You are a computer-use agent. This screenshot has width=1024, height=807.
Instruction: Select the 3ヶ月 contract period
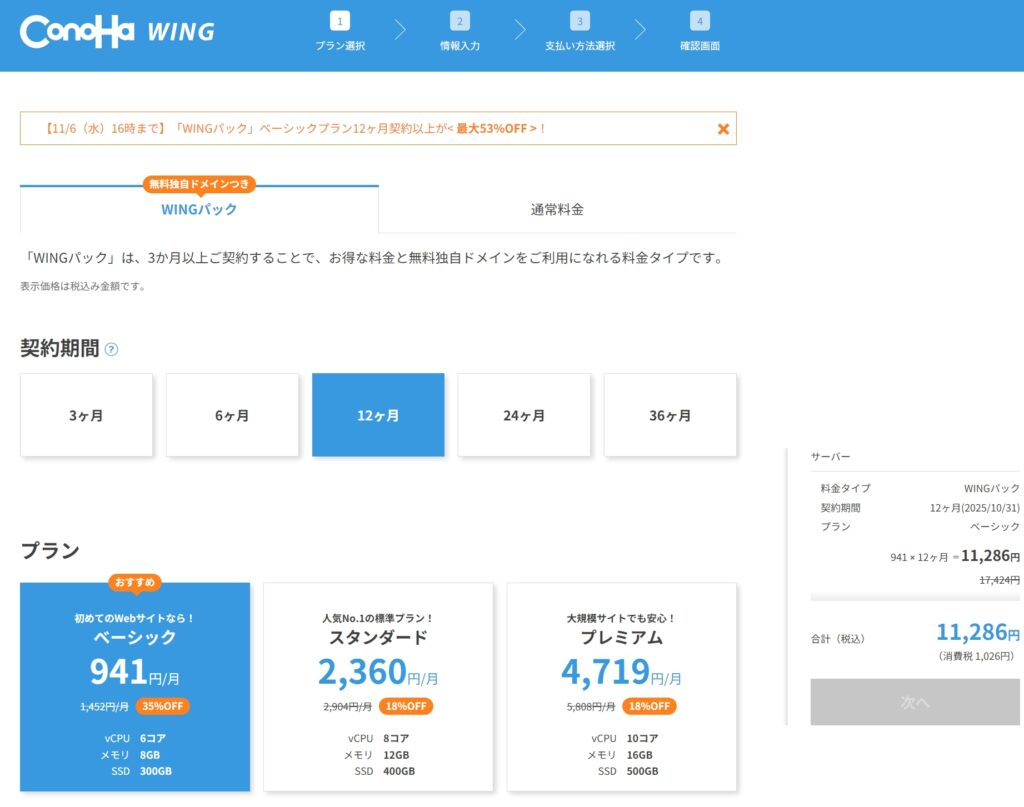pos(86,415)
